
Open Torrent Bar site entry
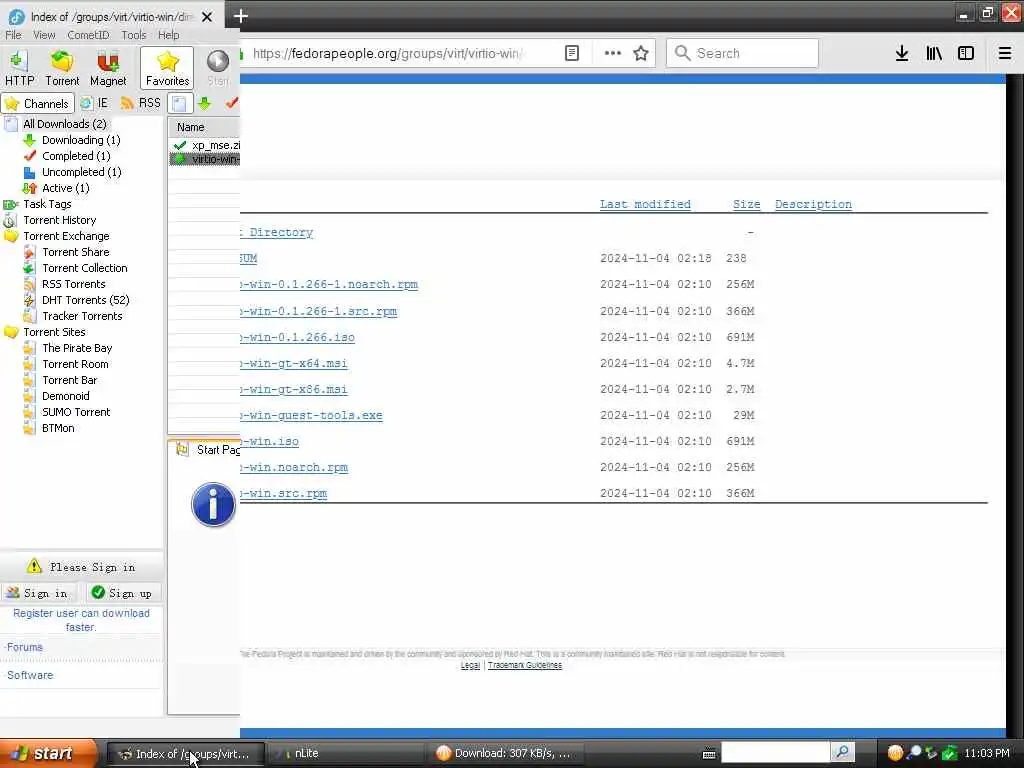point(69,380)
